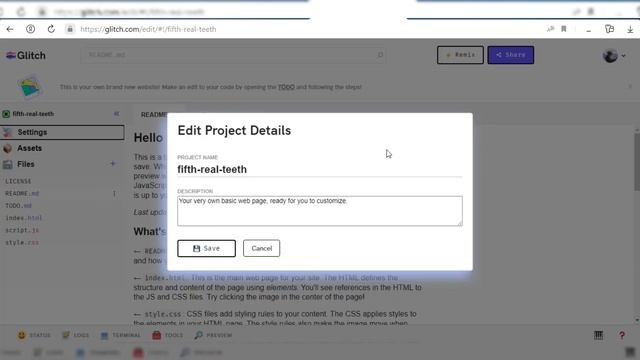The width and height of the screenshot is (640, 360).
Task: Open the TERMINAL panel
Action: pyautogui.click(x=120, y=335)
